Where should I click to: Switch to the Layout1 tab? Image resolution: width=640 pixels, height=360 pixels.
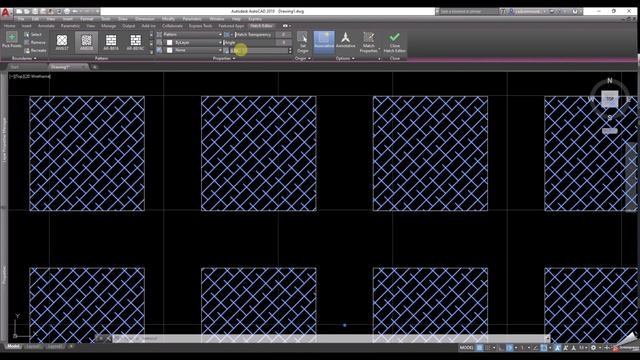point(33,347)
